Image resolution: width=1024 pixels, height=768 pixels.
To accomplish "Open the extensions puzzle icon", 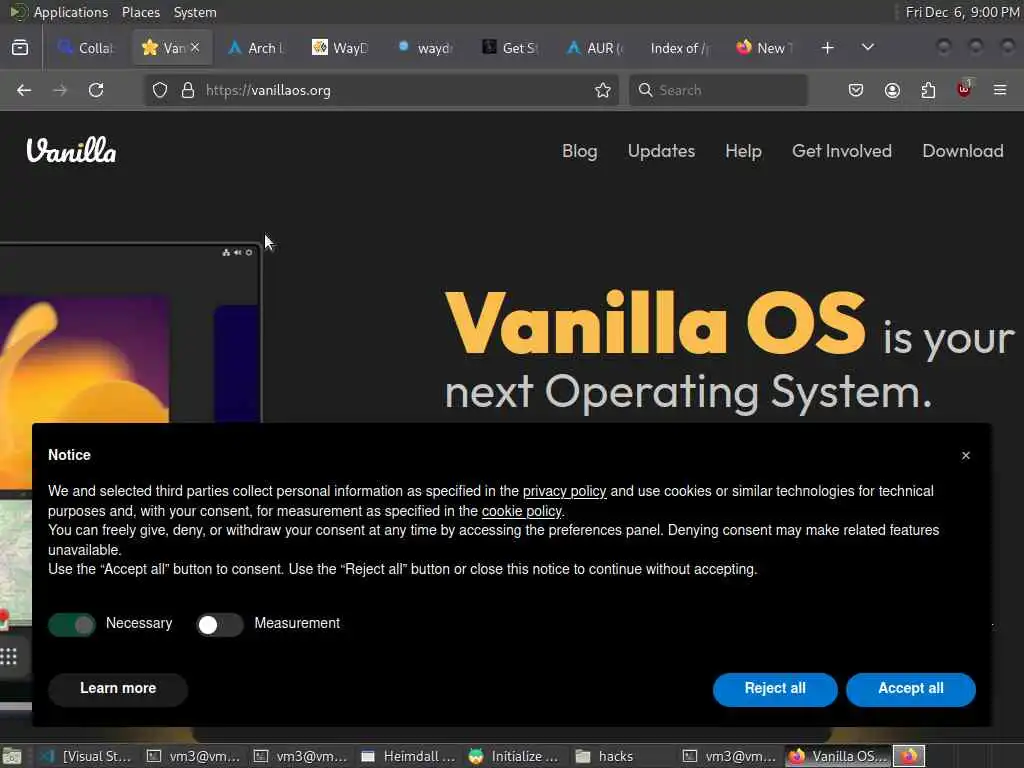I will pos(928,90).
